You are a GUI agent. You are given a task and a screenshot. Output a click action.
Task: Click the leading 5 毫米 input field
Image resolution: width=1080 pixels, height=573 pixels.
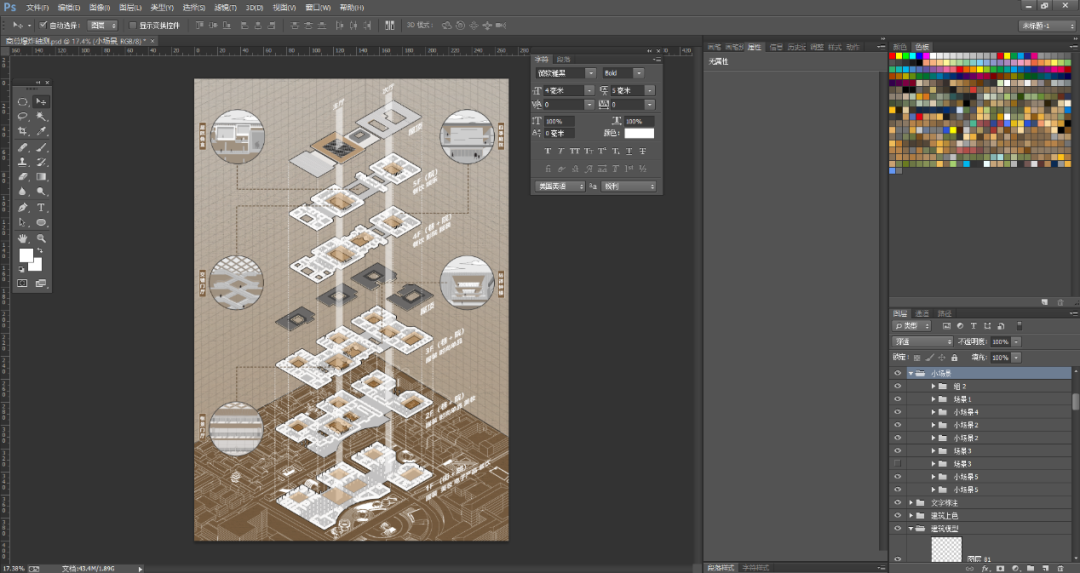627,90
